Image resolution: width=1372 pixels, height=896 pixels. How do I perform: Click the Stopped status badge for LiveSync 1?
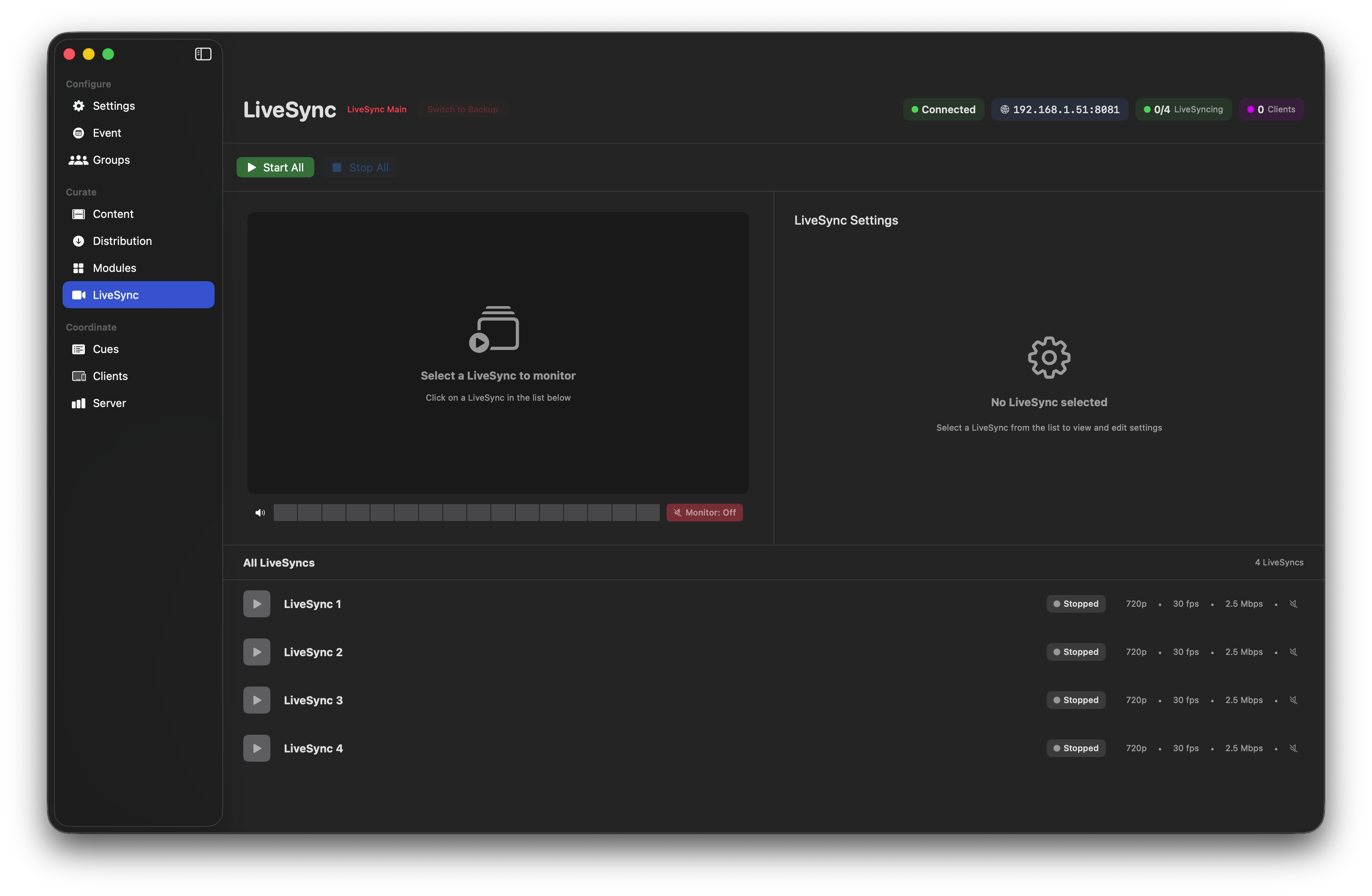[x=1076, y=604]
